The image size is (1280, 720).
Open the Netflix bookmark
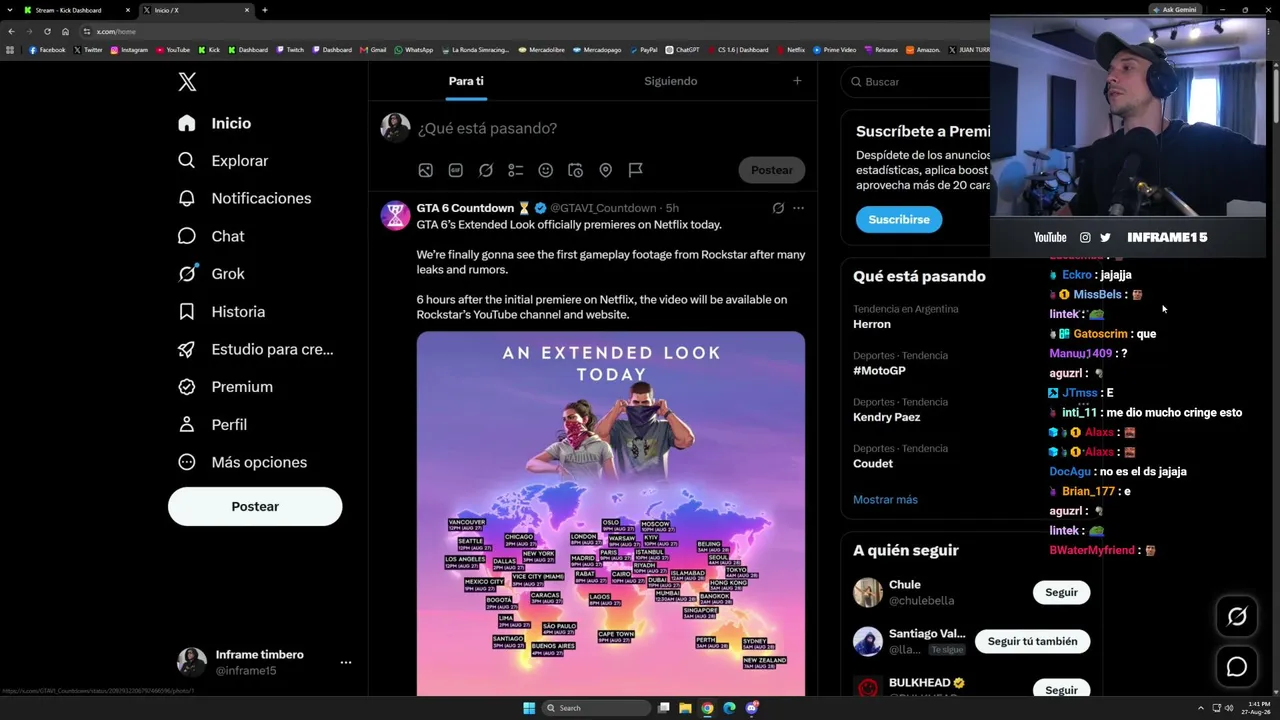tap(791, 50)
